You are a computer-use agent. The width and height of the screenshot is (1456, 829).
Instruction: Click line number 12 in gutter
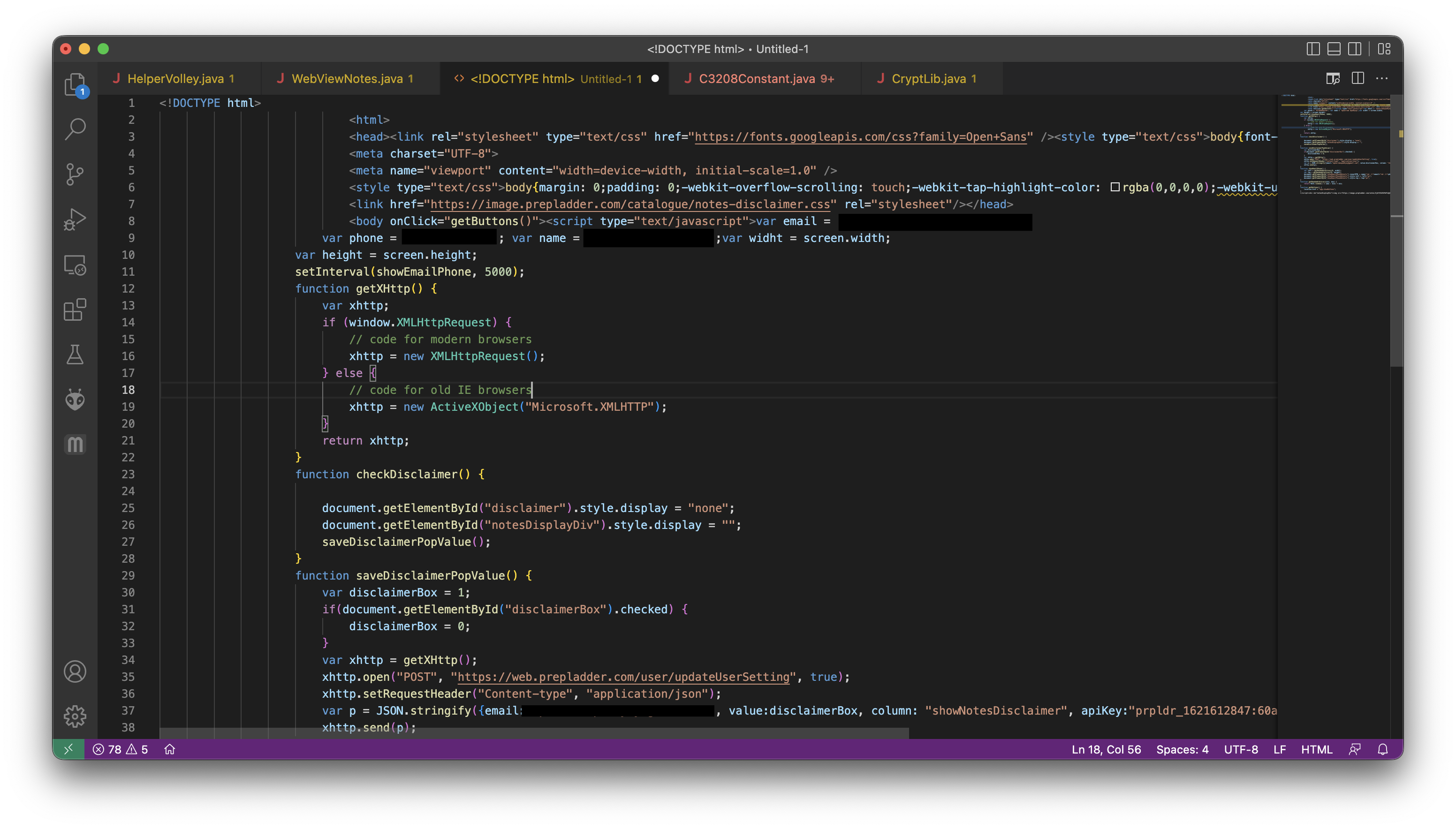point(128,289)
